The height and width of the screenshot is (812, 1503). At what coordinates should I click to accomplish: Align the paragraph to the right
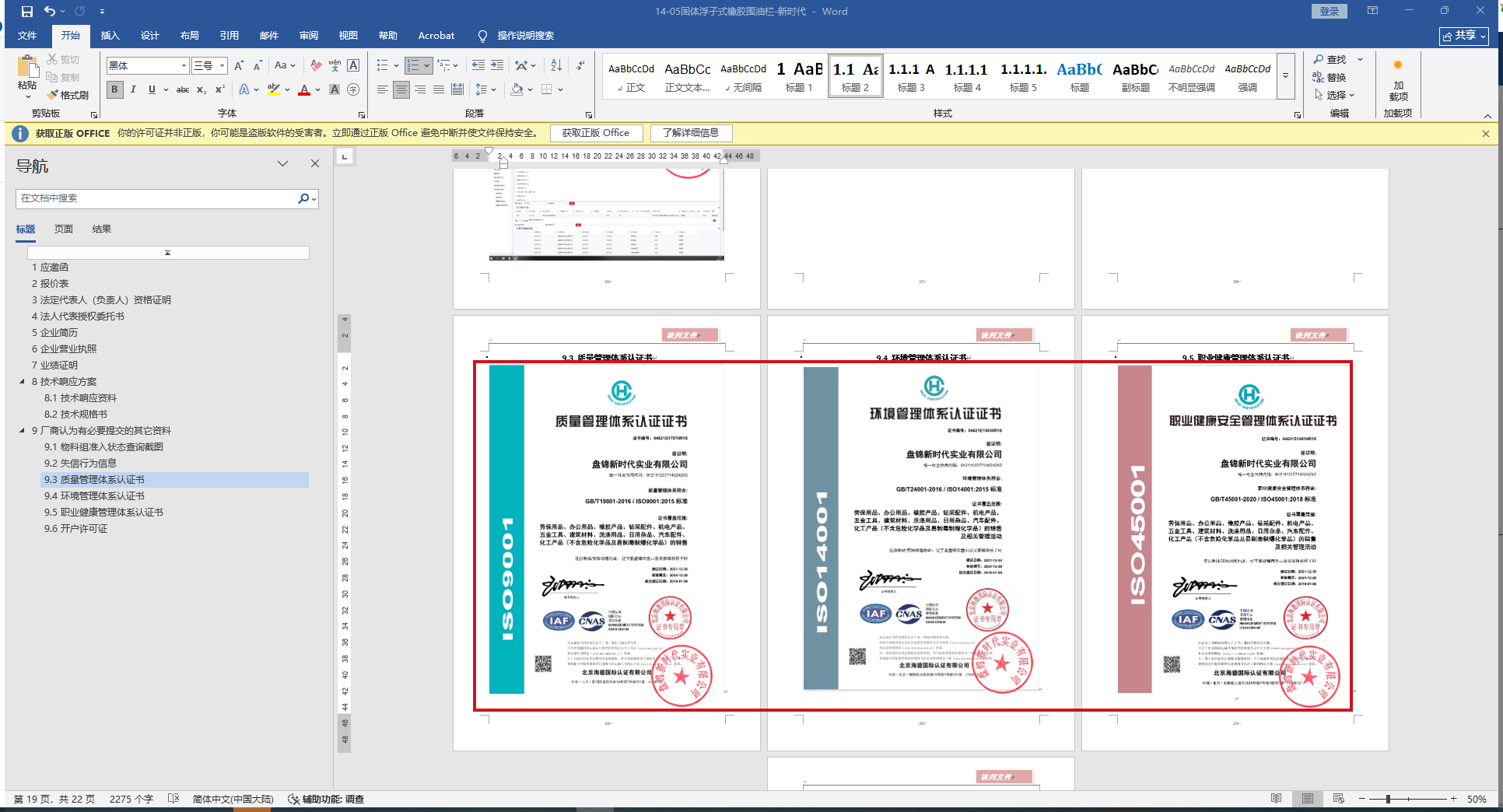coord(420,90)
